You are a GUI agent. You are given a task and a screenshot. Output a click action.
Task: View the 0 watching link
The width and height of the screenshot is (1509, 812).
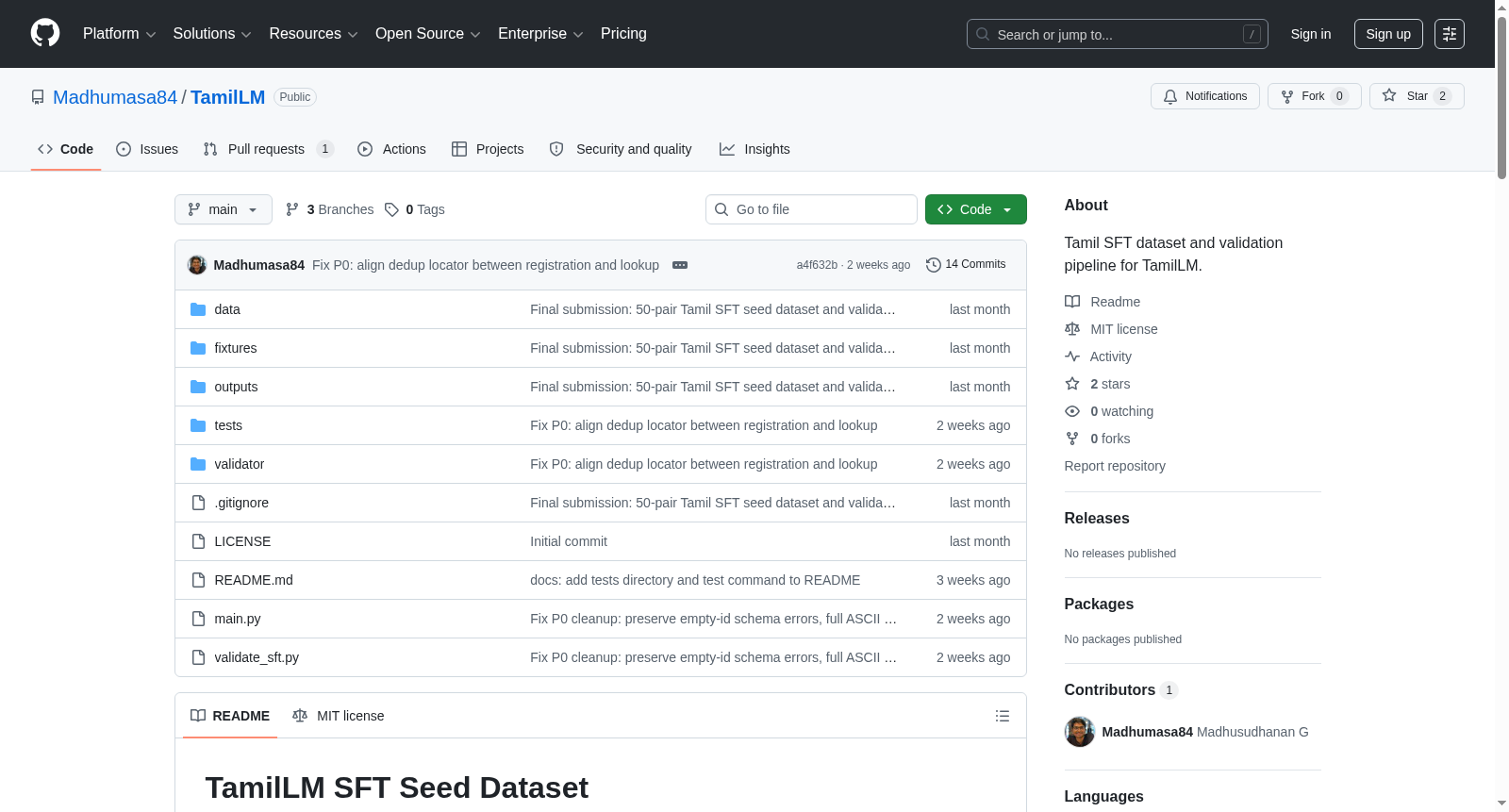tap(1109, 411)
